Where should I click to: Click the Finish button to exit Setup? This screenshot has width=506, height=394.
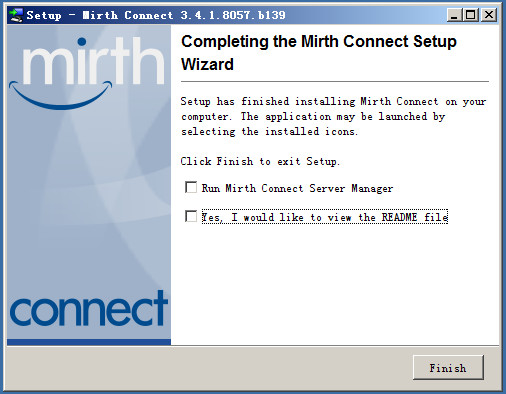coord(448,367)
